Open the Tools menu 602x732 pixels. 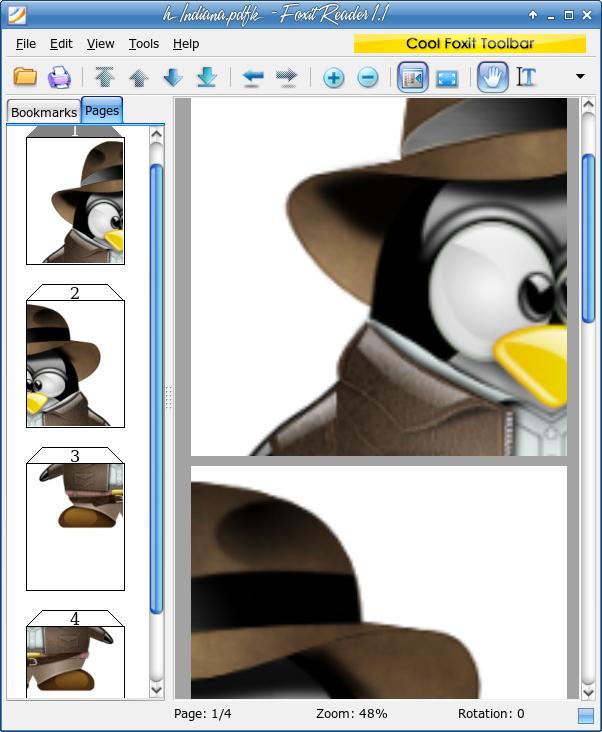pos(144,44)
